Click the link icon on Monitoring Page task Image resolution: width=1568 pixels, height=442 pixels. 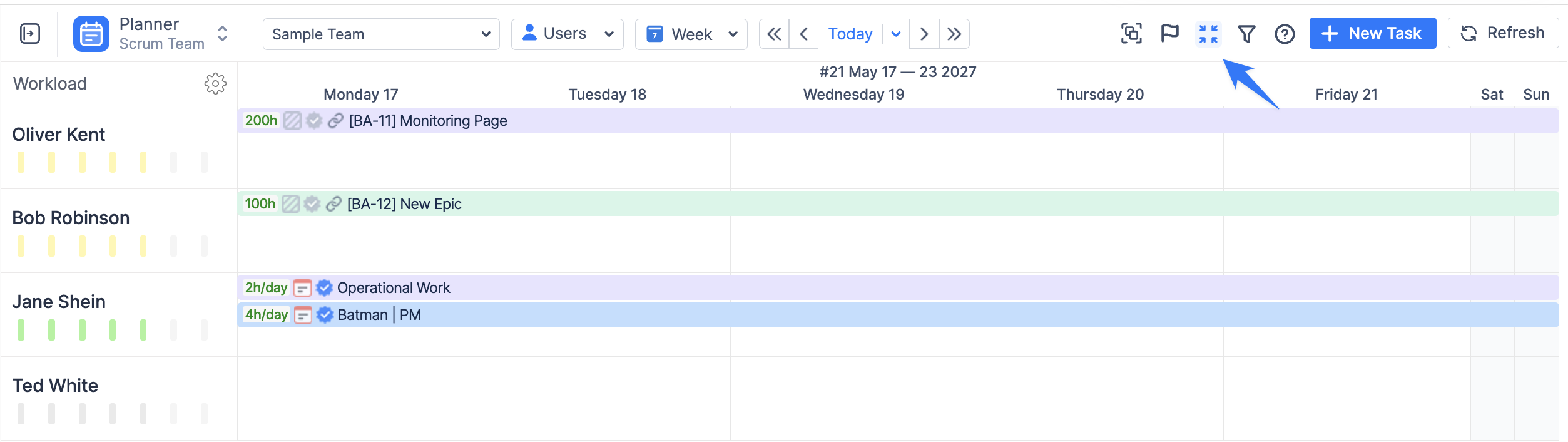pos(335,120)
